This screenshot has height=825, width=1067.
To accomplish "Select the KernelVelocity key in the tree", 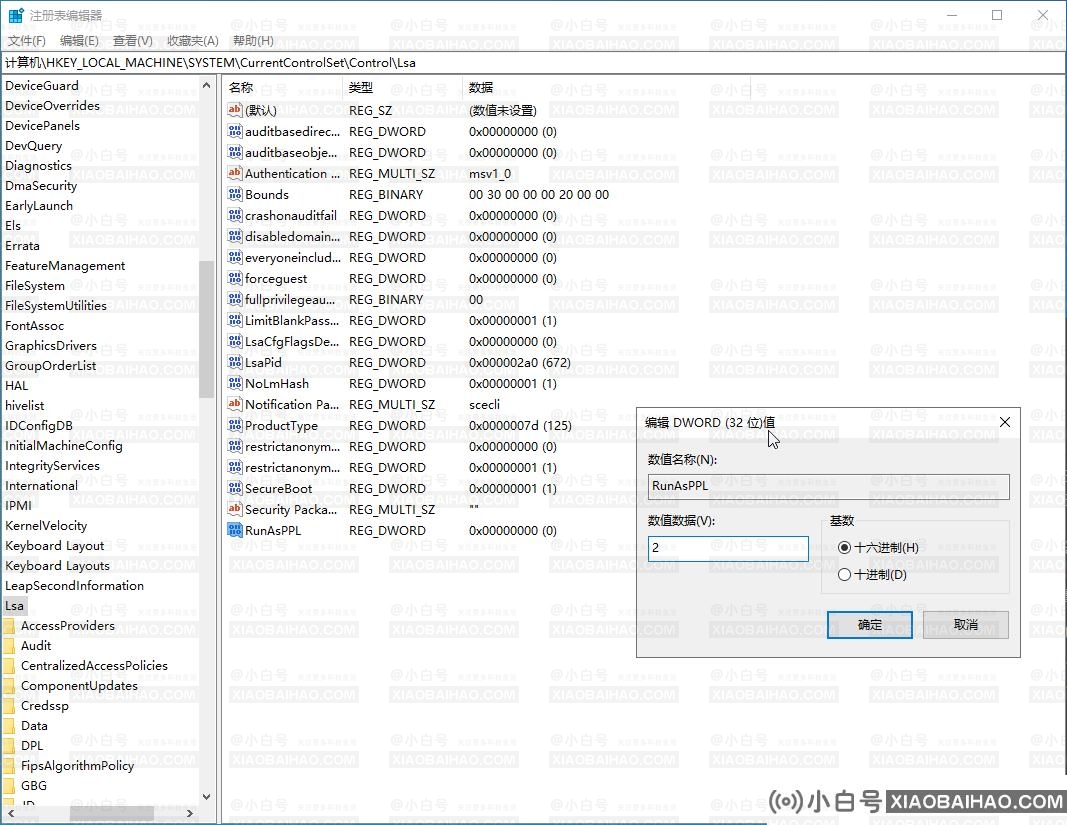I will point(46,525).
